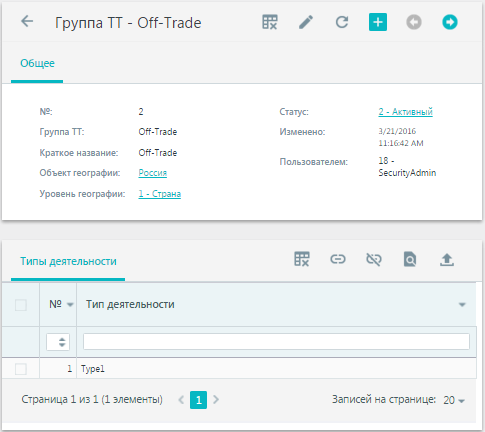Link an activity type with the chain icon
485x432 pixels.
(338, 259)
